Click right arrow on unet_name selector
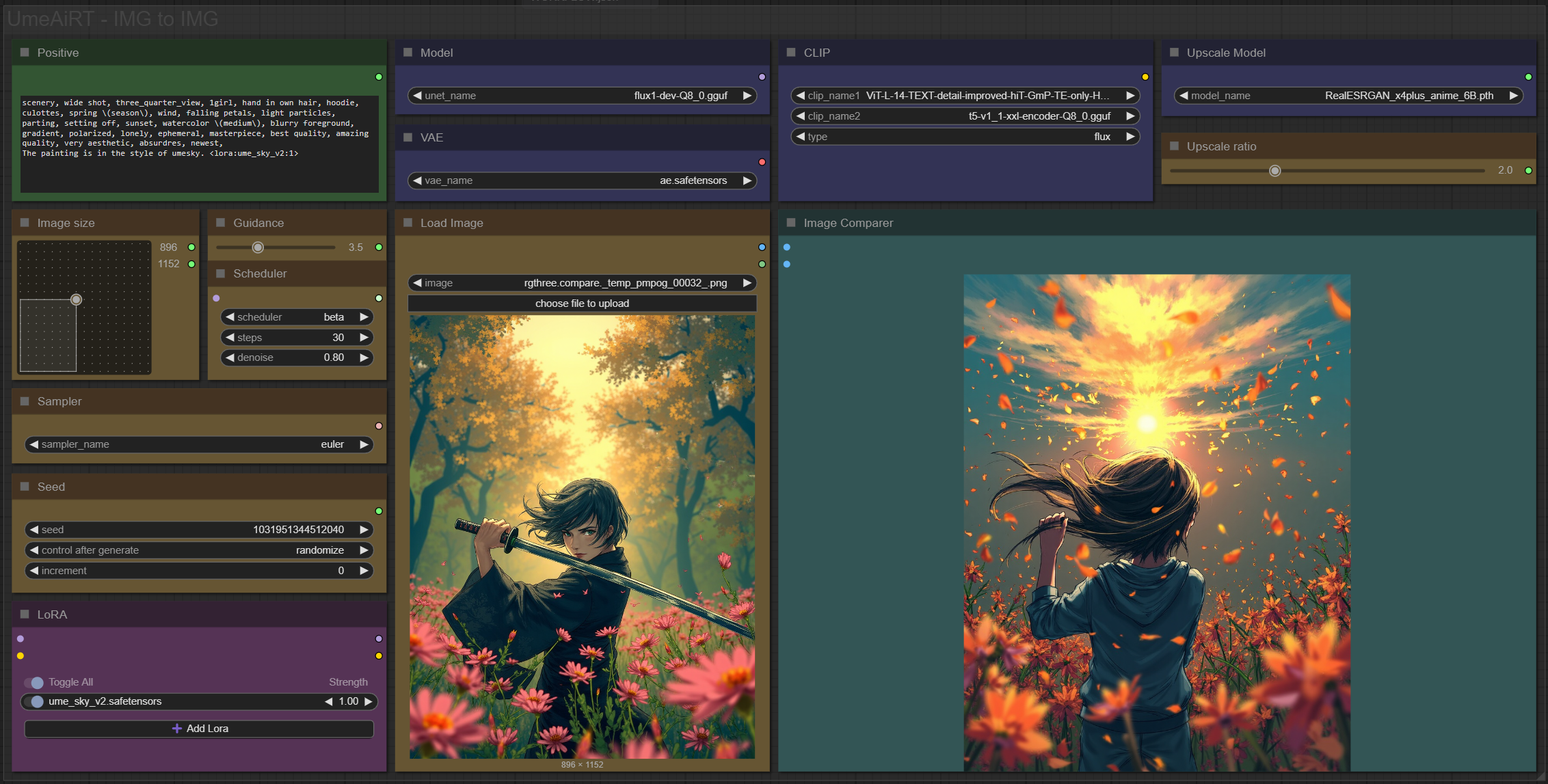The height and width of the screenshot is (784, 1548). click(x=747, y=96)
